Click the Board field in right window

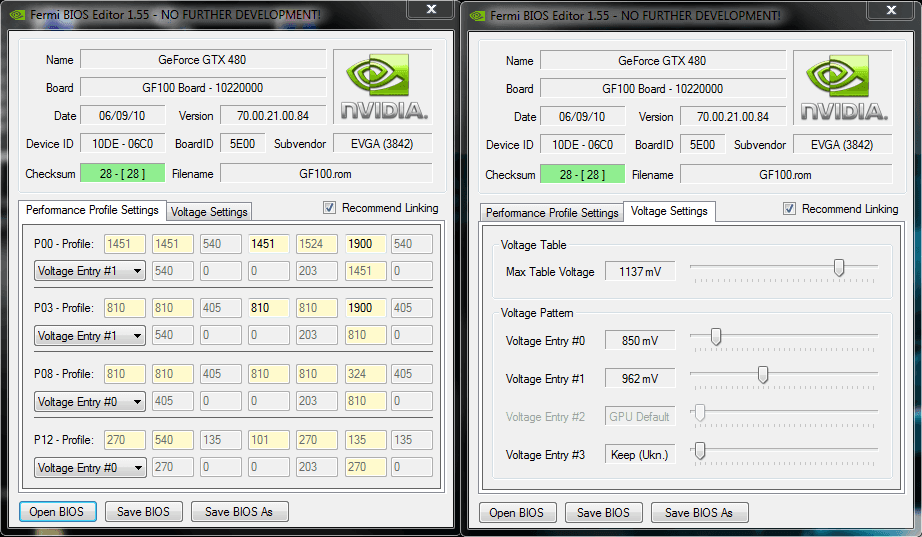tap(663, 89)
